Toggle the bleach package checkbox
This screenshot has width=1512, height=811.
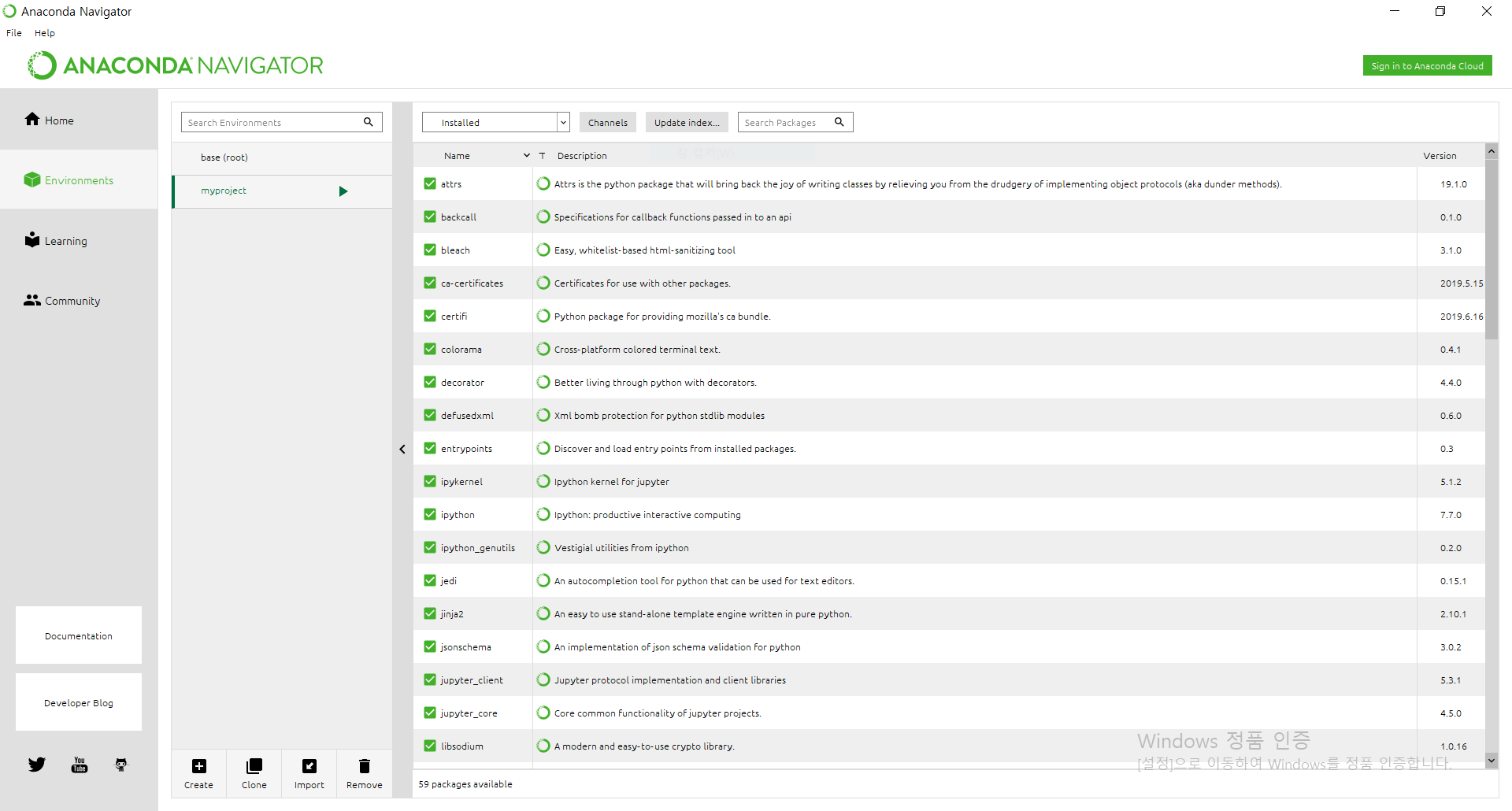coord(430,250)
